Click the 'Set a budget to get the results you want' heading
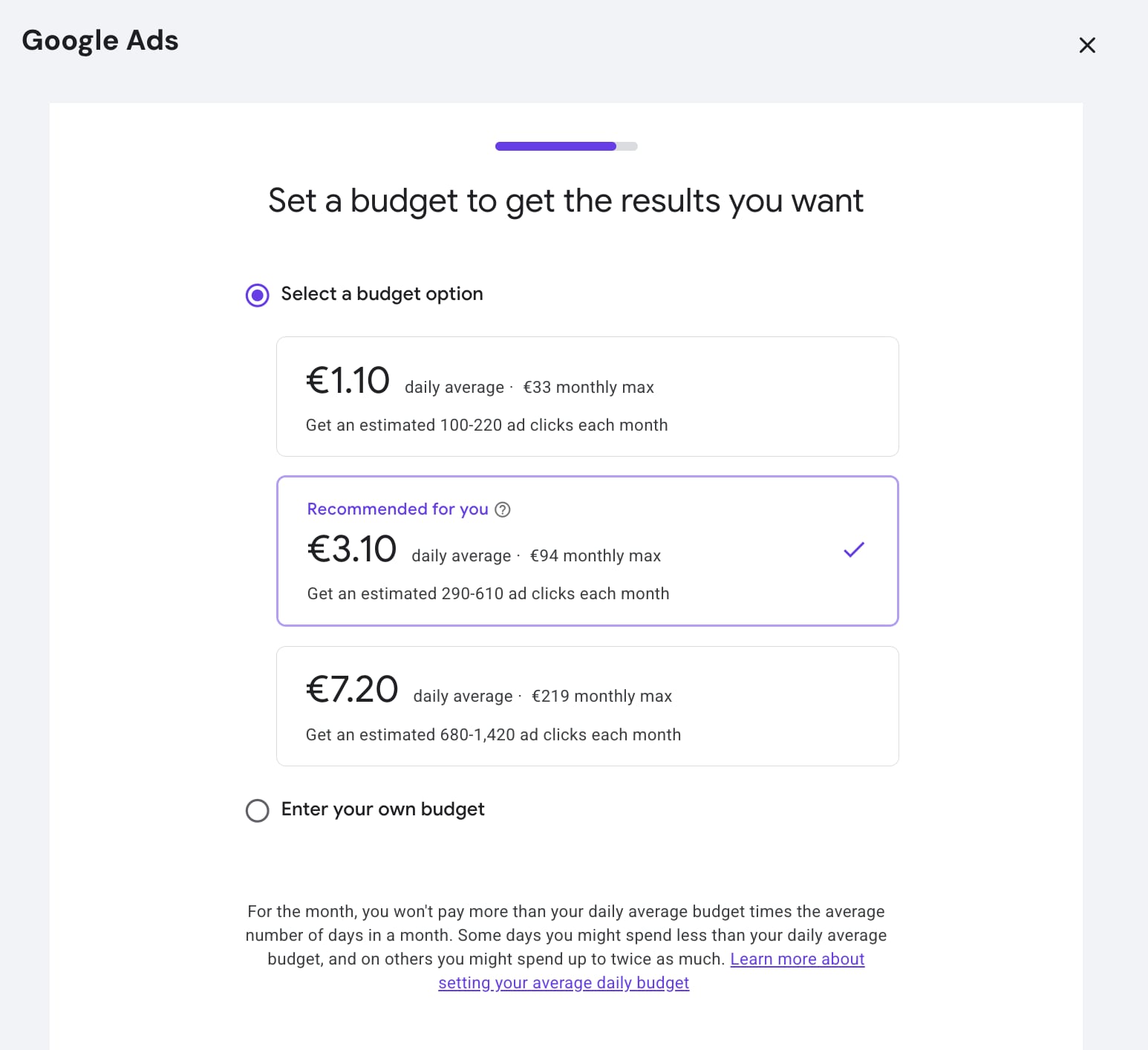The image size is (1148, 1050). click(566, 201)
